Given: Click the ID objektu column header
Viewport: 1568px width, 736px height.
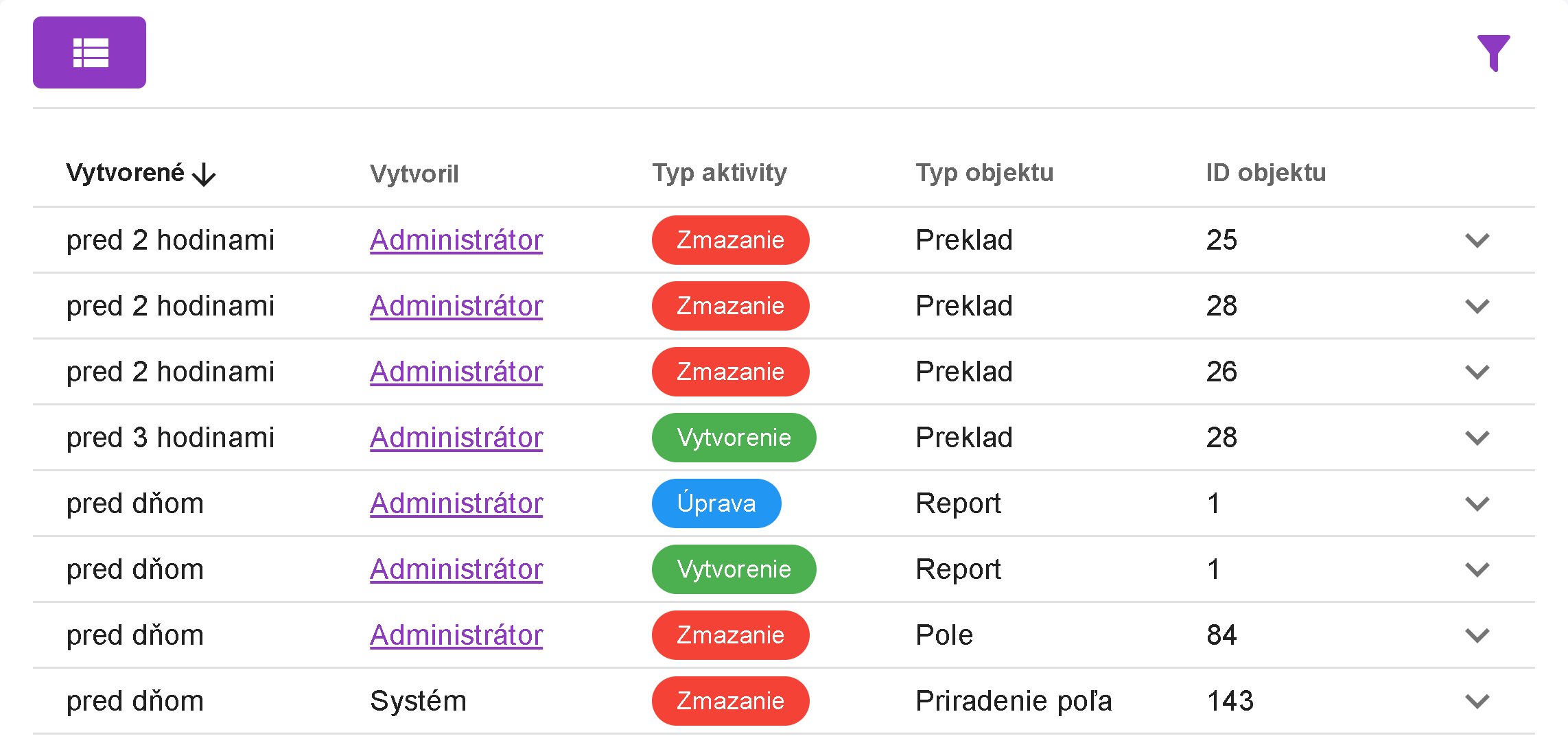Looking at the screenshot, I should [x=1265, y=173].
